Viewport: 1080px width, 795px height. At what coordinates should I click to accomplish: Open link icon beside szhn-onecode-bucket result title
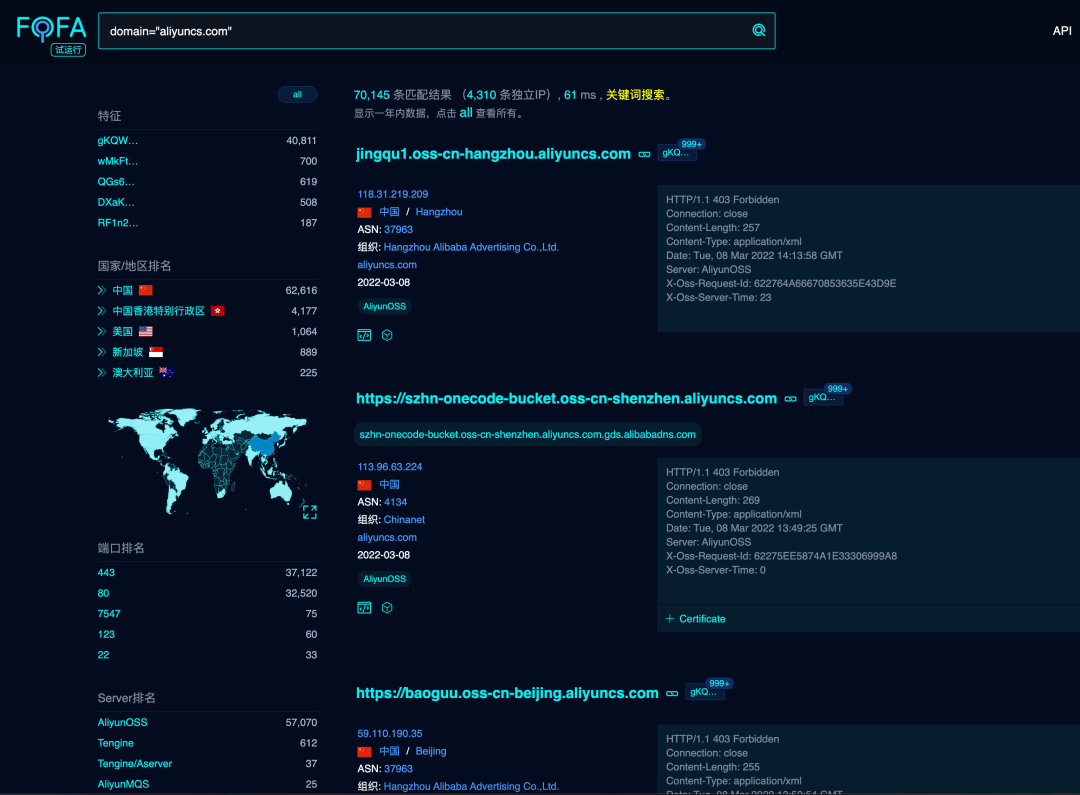click(790, 399)
